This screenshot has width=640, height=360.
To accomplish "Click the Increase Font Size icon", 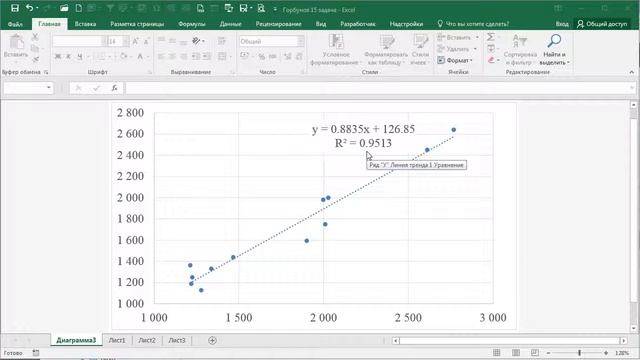I will coord(136,41).
